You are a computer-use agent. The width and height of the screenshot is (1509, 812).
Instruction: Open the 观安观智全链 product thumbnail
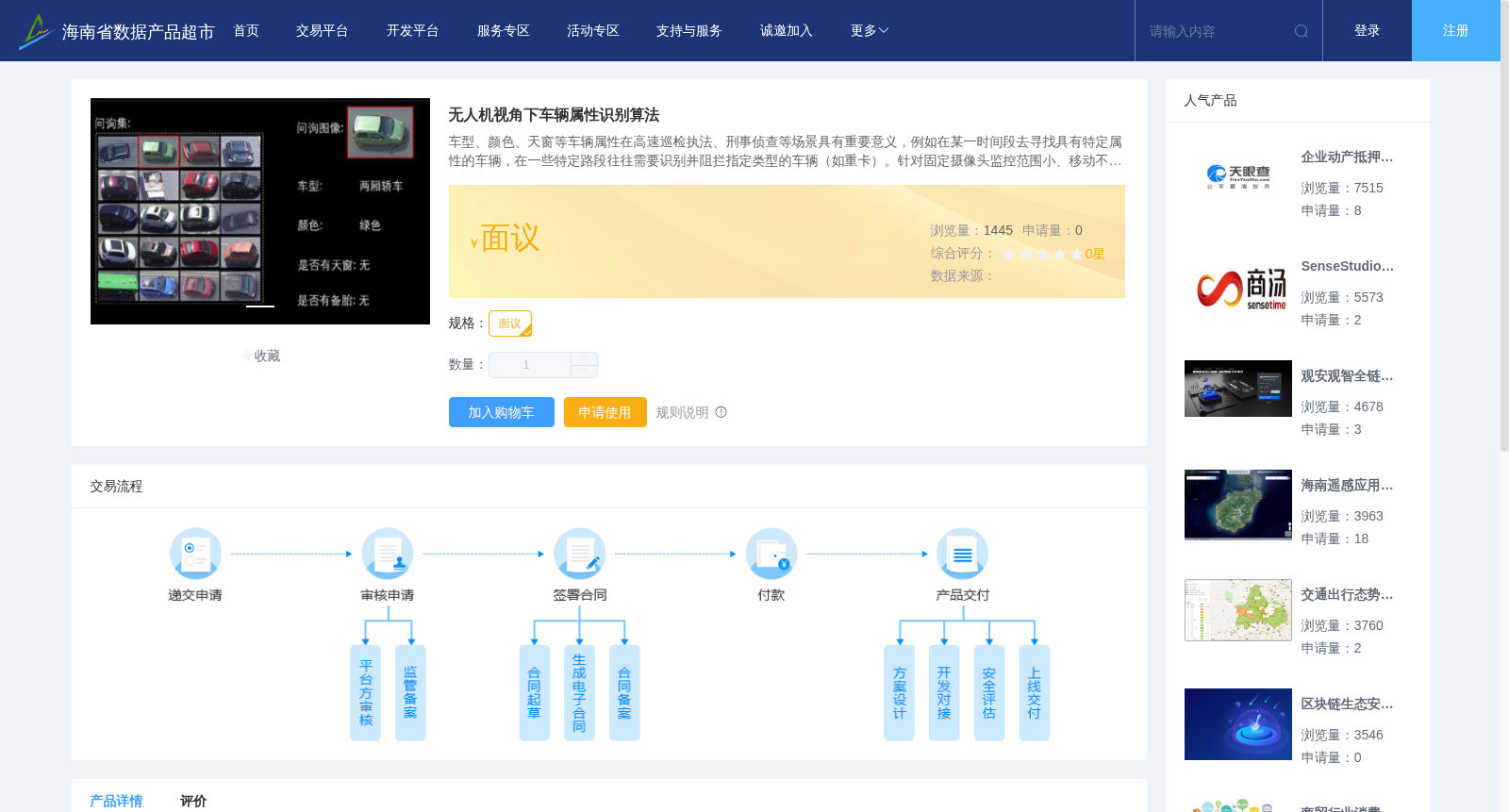pos(1238,389)
